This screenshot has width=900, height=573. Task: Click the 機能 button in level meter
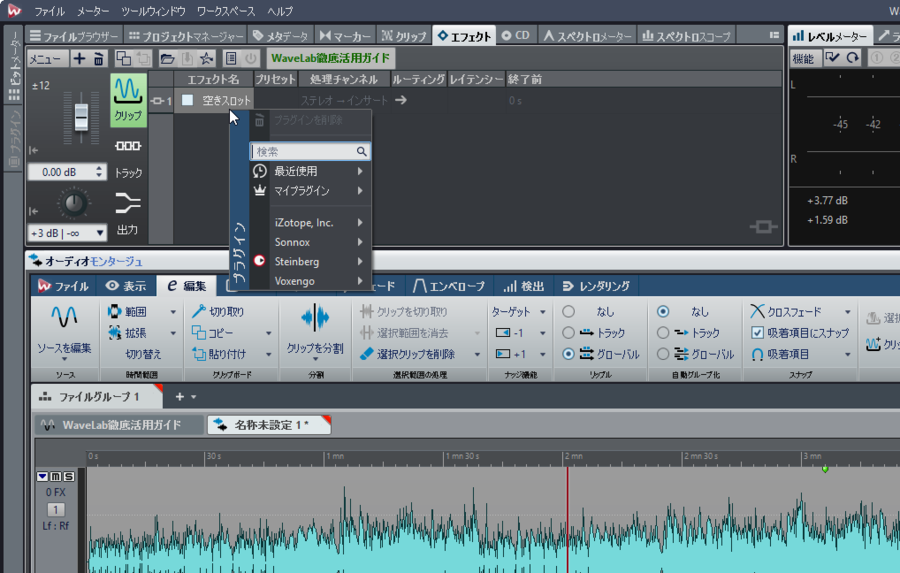pos(804,58)
